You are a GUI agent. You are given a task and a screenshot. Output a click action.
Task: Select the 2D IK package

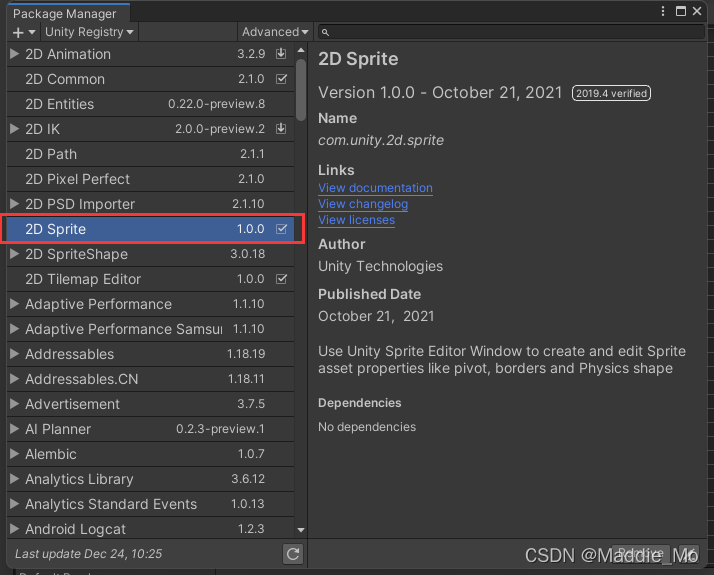(x=150, y=129)
